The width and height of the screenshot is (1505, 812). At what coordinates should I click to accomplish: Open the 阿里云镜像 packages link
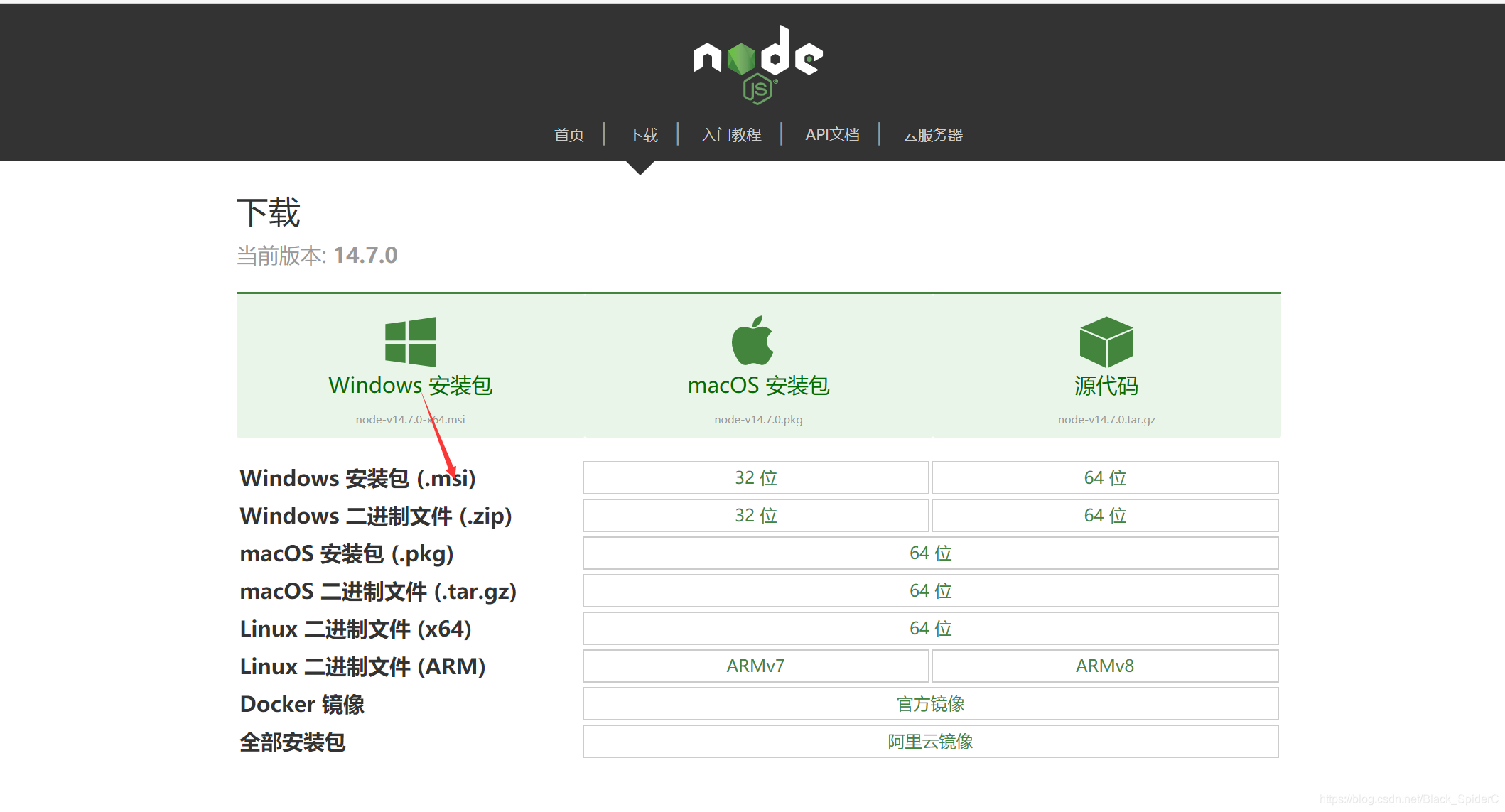(x=930, y=741)
